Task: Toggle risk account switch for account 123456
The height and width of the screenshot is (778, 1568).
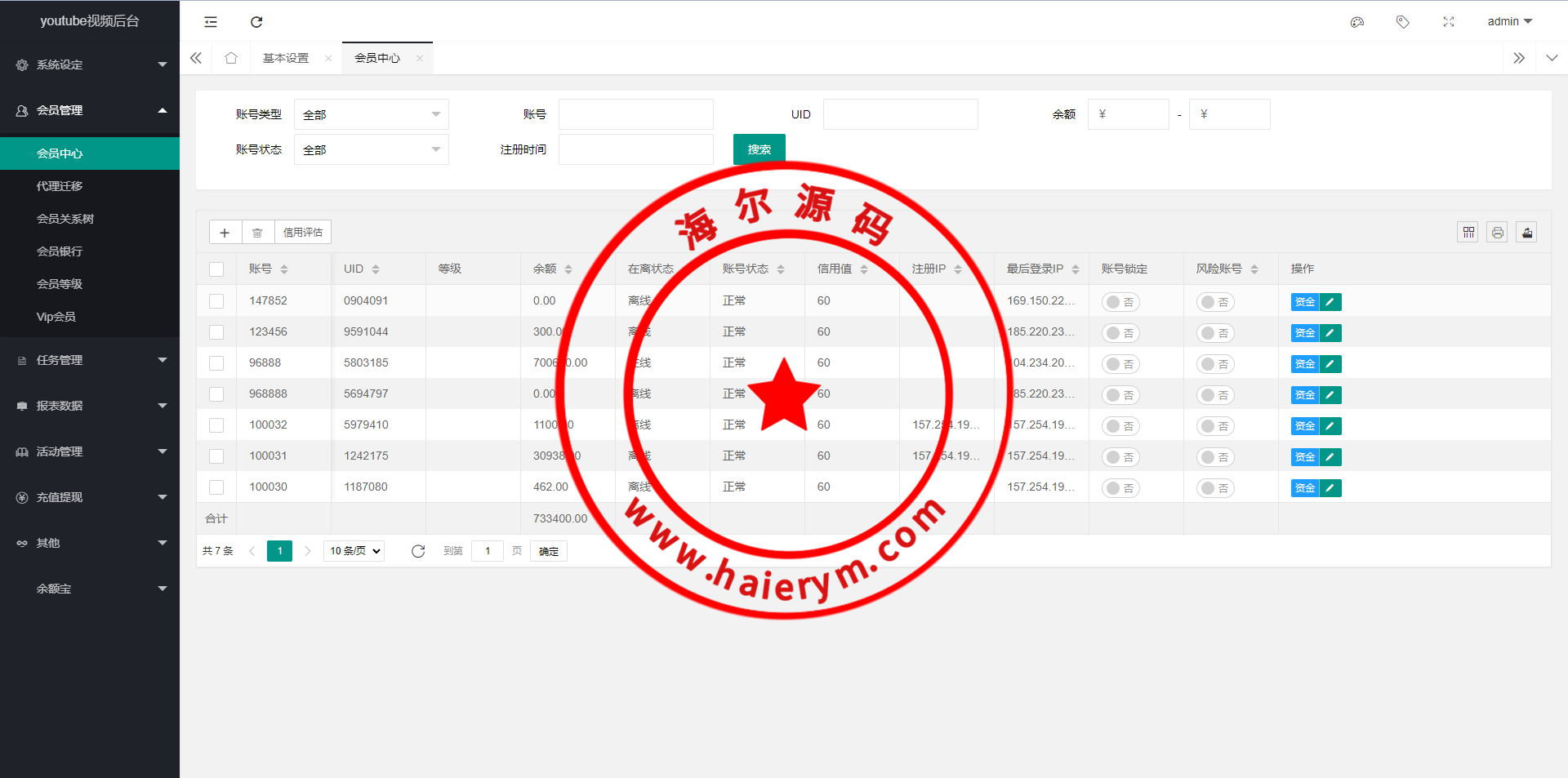Action: click(x=1215, y=333)
